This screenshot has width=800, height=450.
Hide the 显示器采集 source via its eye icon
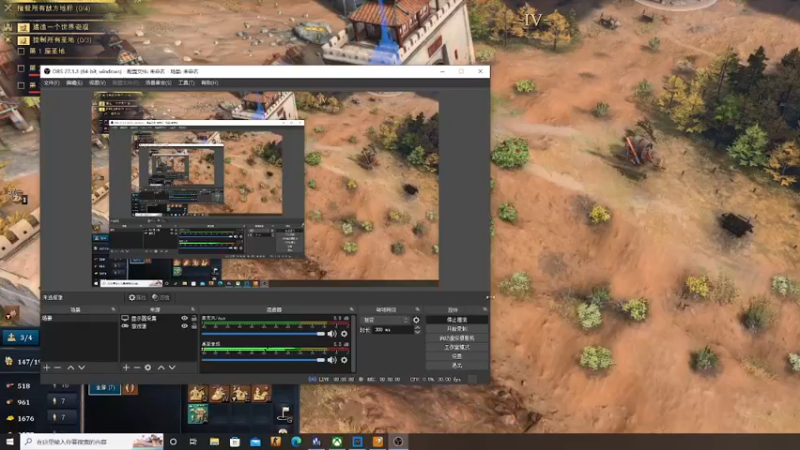tap(184, 318)
